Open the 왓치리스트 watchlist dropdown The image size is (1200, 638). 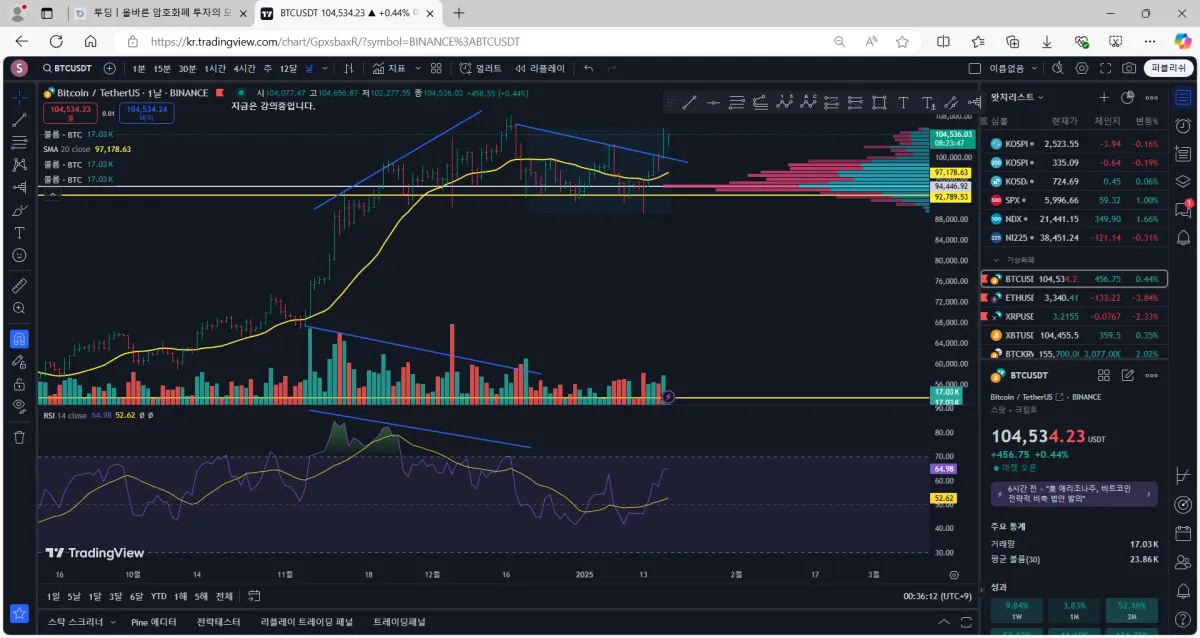pyautogui.click(x=1017, y=97)
